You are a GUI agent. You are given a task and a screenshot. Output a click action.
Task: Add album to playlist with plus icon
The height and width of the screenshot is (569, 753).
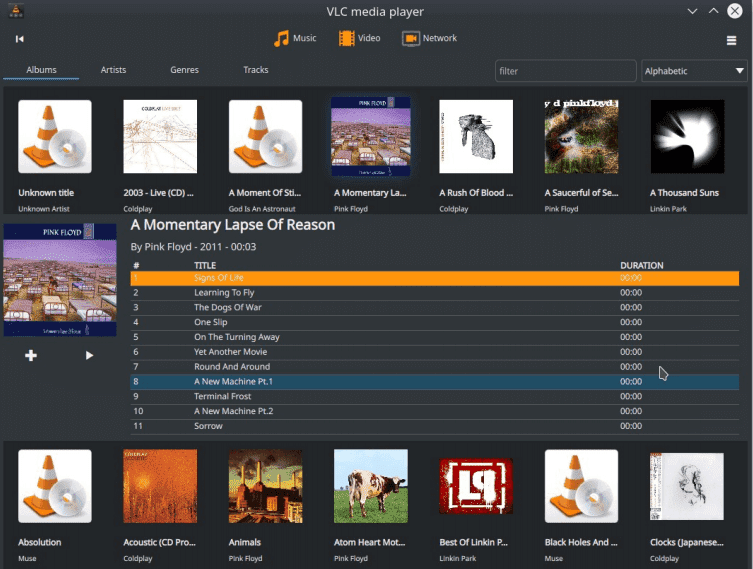(31, 355)
